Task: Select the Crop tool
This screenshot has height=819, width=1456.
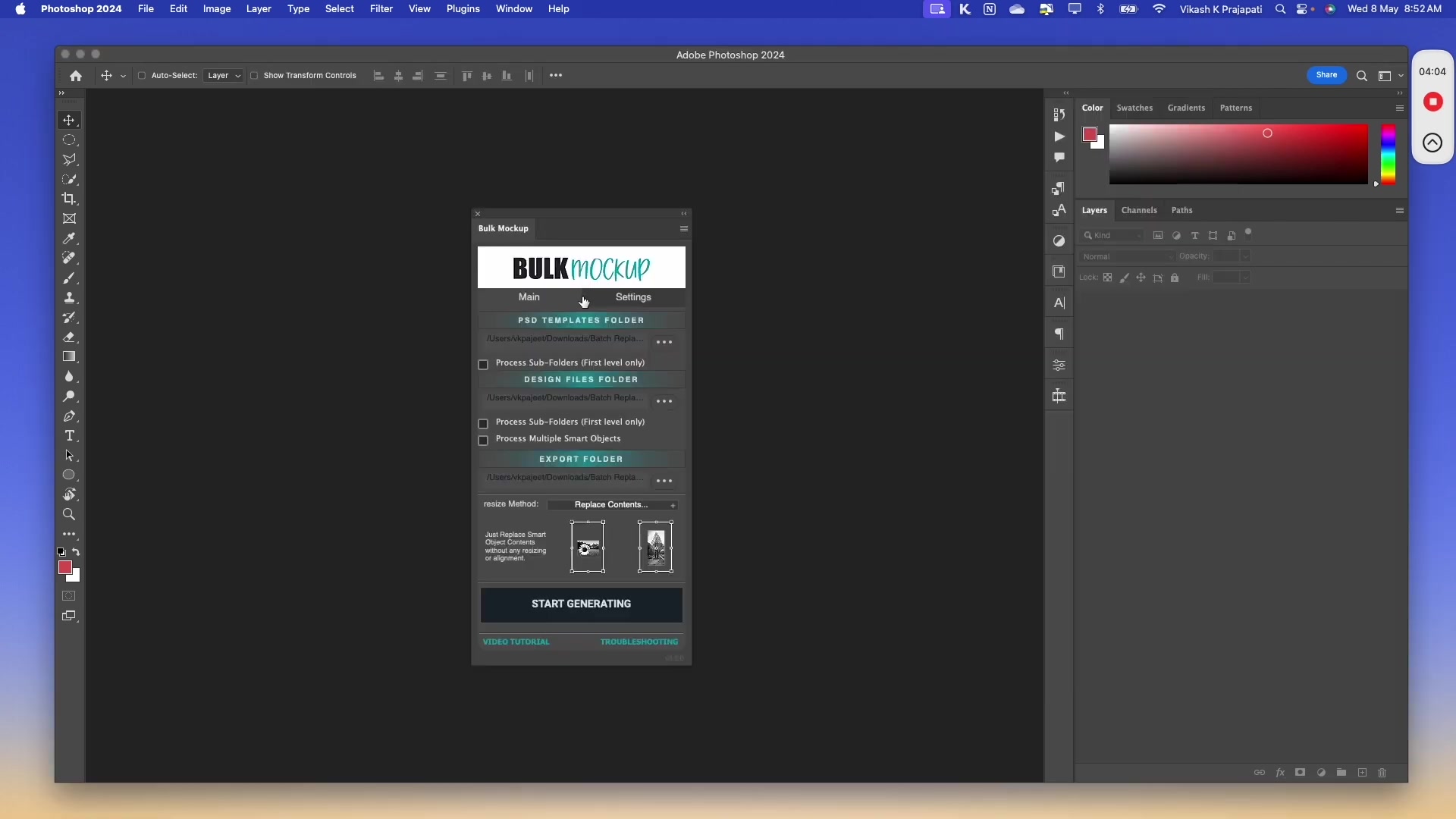Action: coord(69,199)
